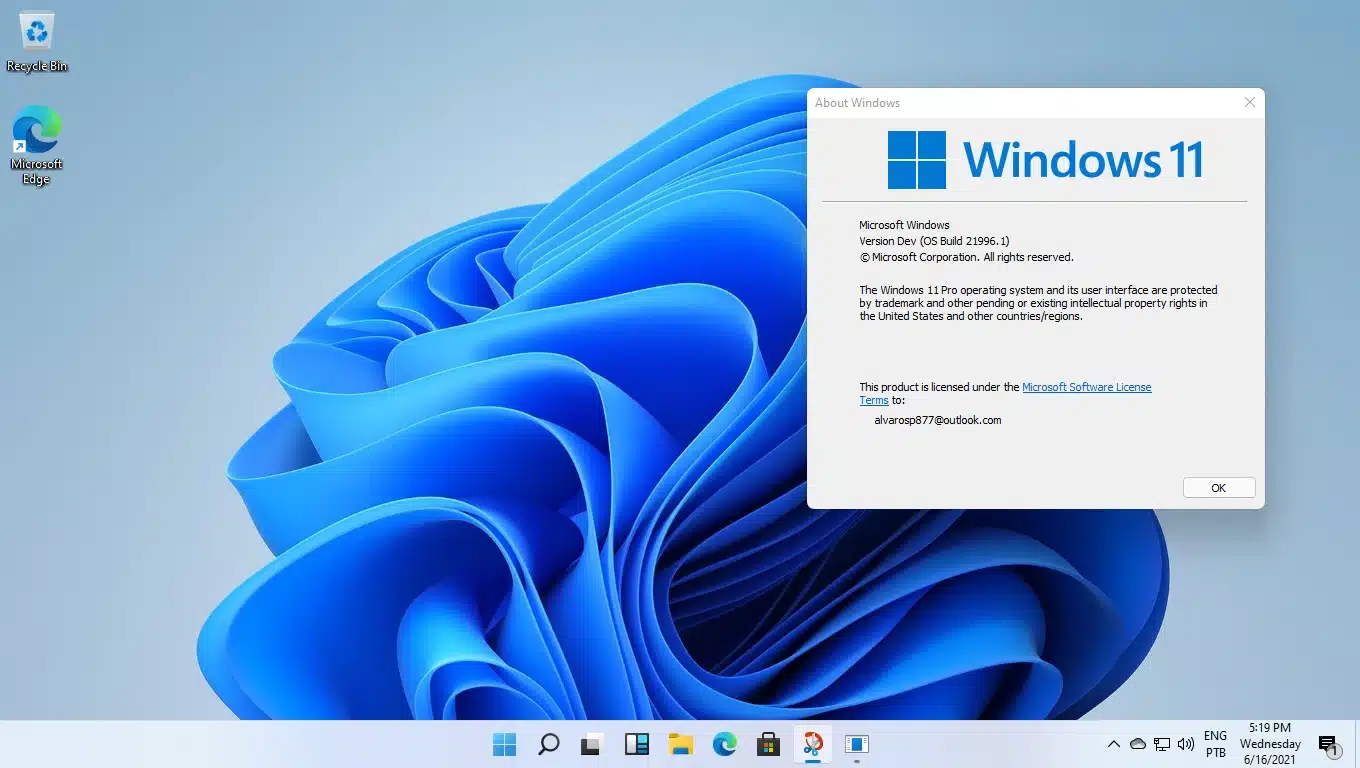Click the Microsoft Corporation copyright line
This screenshot has height=768, width=1360.
pyautogui.click(x=966, y=257)
